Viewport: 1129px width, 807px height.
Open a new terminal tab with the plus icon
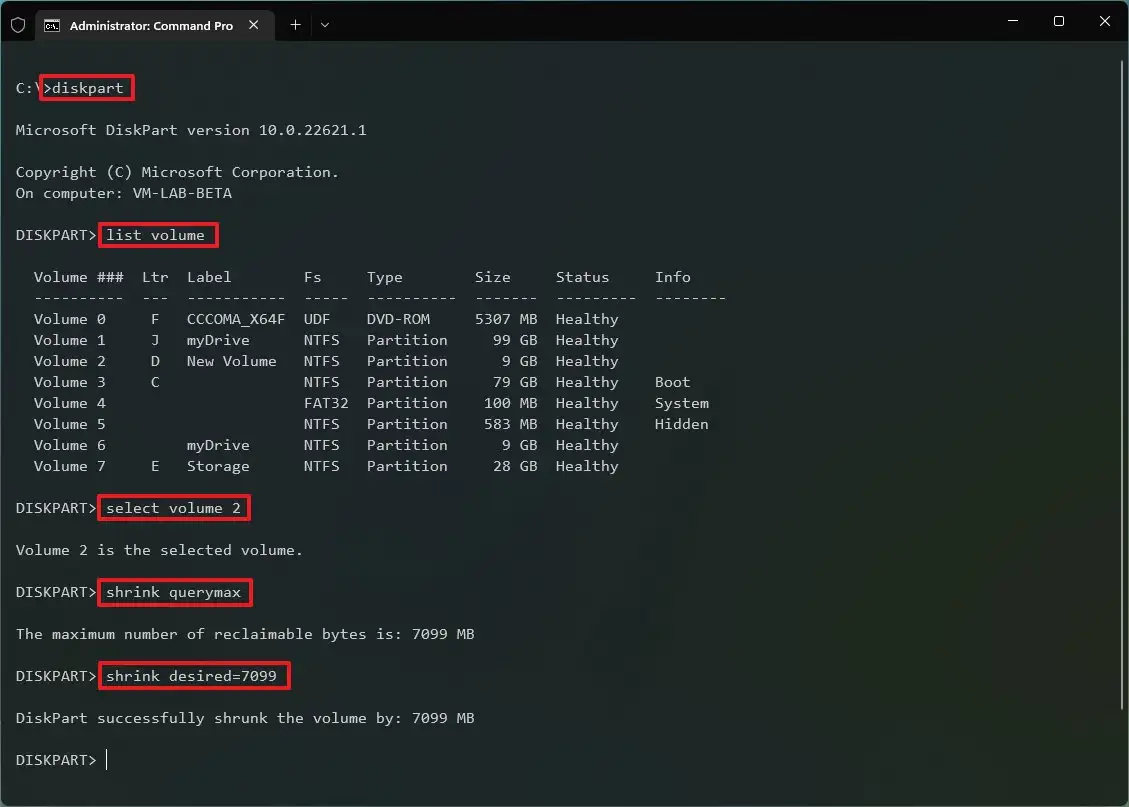coord(294,26)
